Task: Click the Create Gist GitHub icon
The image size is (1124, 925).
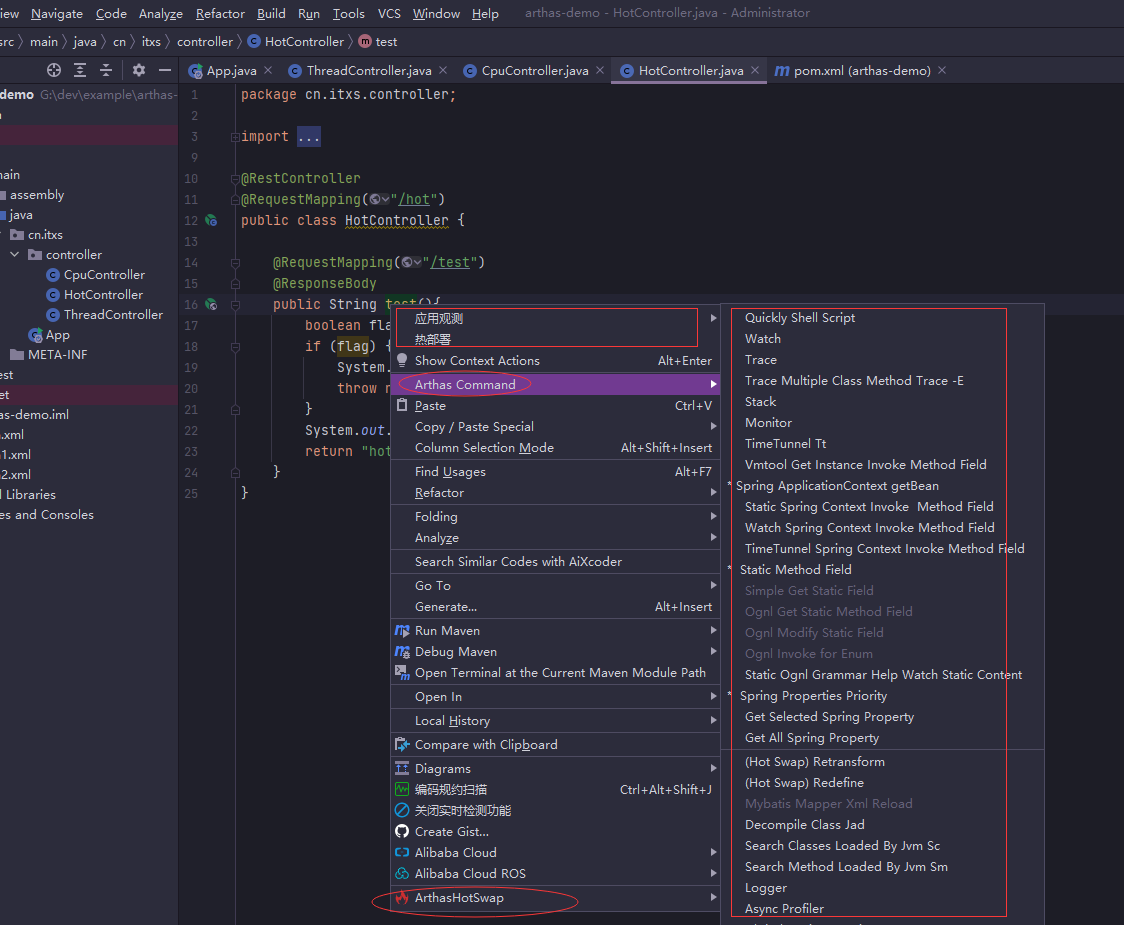Action: (402, 832)
